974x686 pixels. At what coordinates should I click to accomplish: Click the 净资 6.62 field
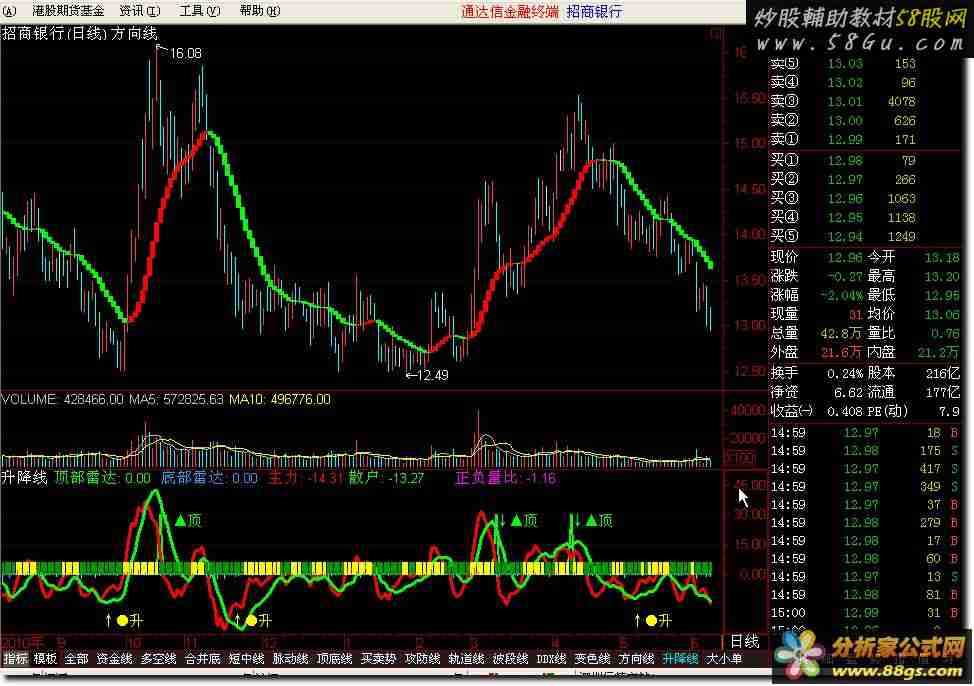(x=817, y=392)
